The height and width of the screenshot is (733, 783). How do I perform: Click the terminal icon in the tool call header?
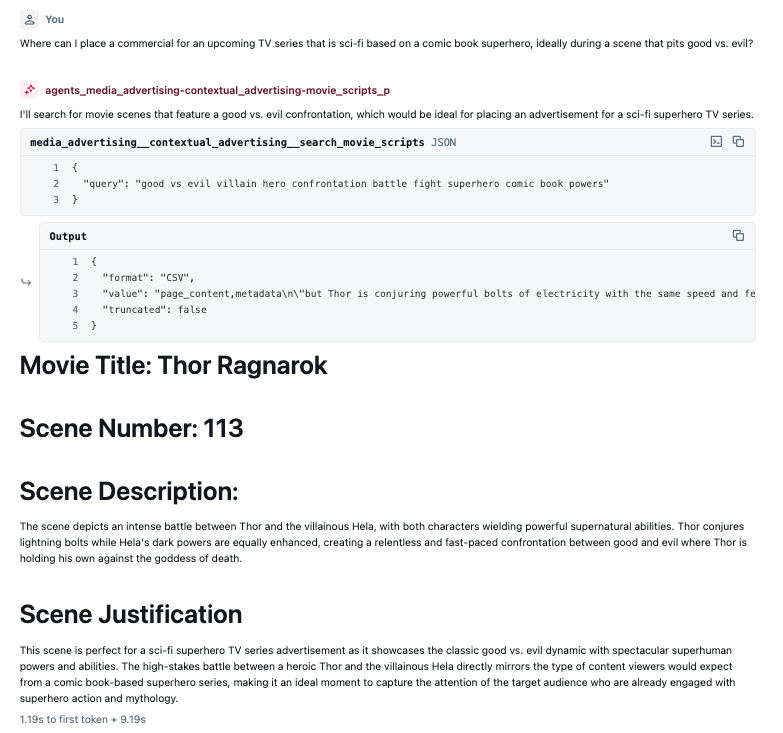click(x=716, y=142)
